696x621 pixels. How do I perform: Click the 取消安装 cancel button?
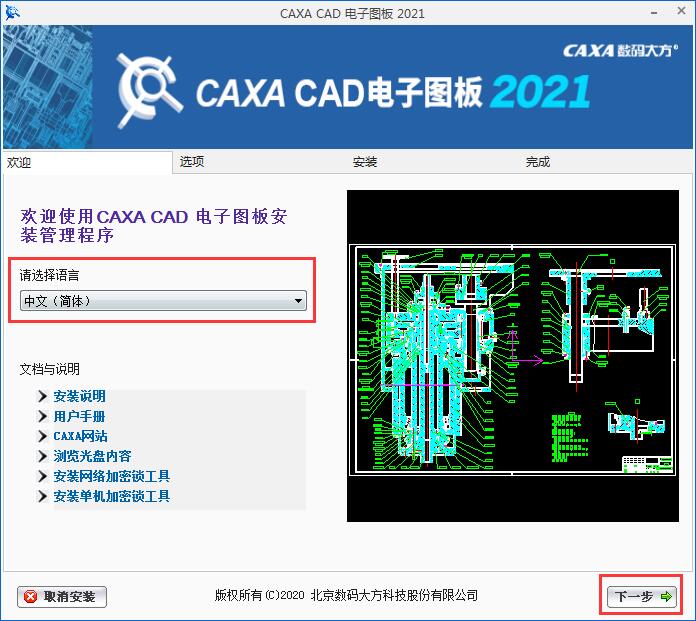62,596
